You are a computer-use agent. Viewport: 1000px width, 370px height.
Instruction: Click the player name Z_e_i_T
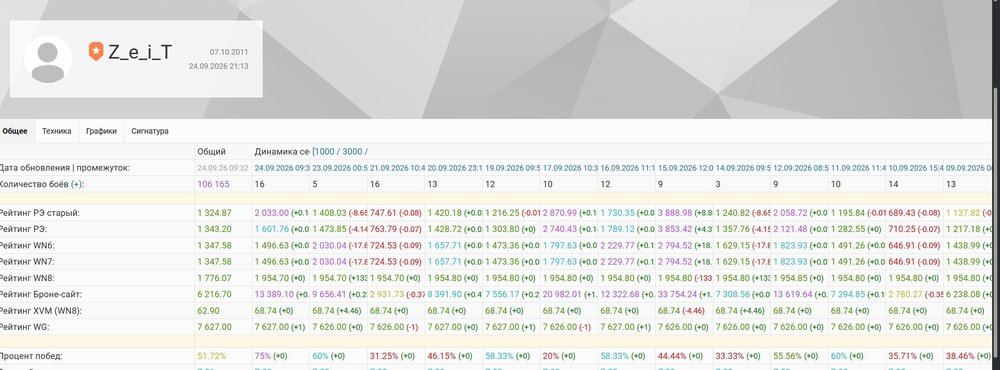(140, 52)
